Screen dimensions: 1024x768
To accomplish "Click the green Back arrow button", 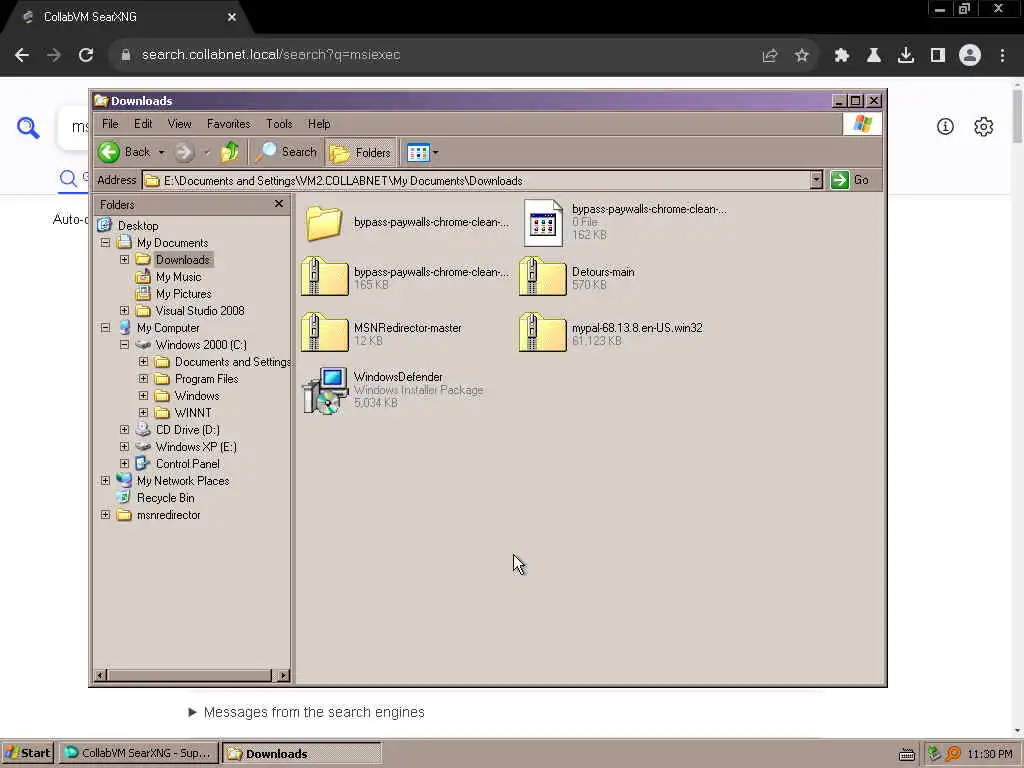I will [109, 152].
